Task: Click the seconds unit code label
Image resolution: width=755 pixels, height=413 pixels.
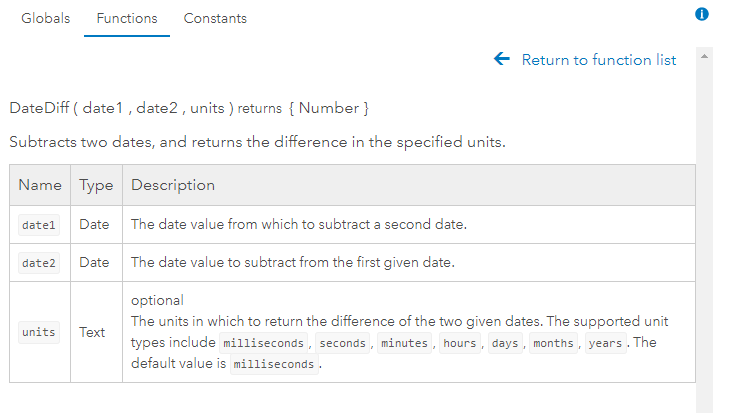Action: [x=342, y=343]
